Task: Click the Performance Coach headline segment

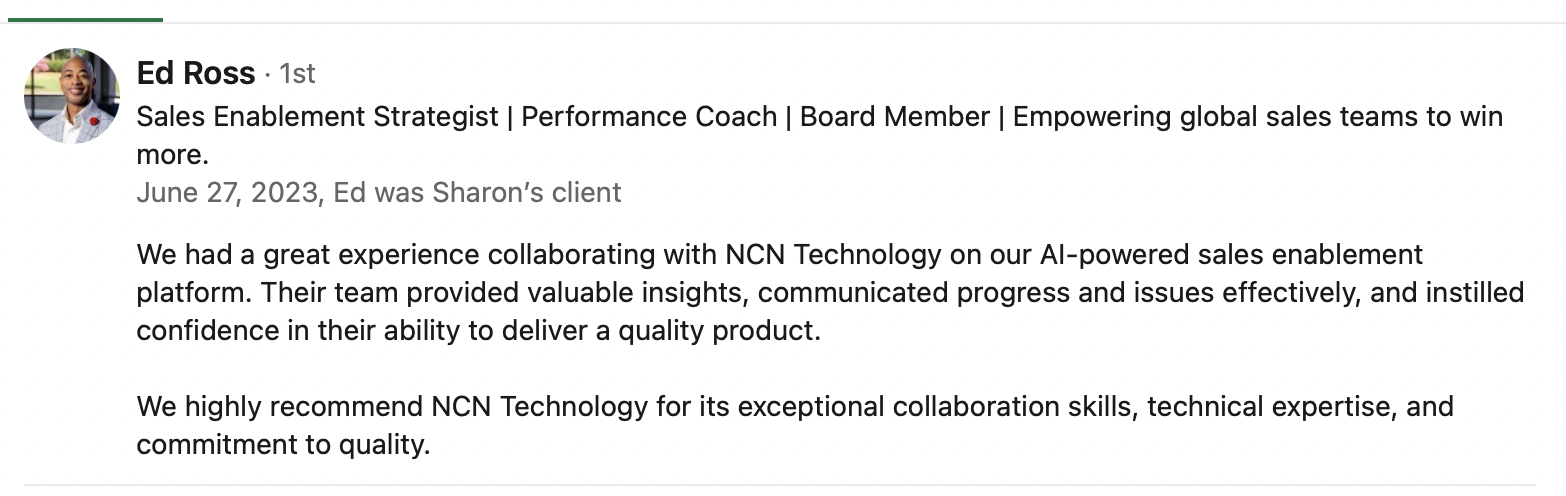Action: pos(649,117)
